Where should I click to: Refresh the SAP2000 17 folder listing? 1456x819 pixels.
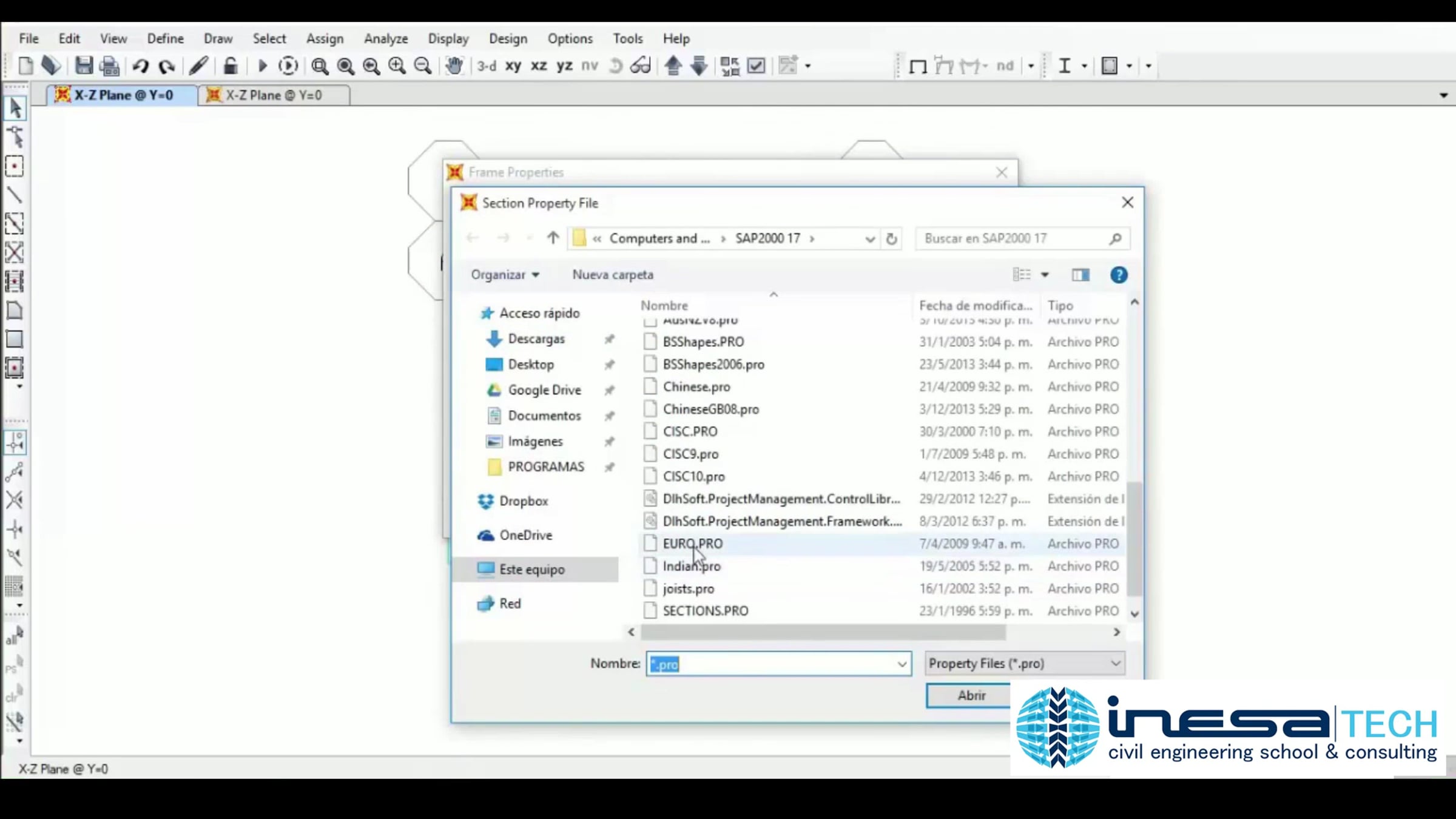(x=891, y=238)
